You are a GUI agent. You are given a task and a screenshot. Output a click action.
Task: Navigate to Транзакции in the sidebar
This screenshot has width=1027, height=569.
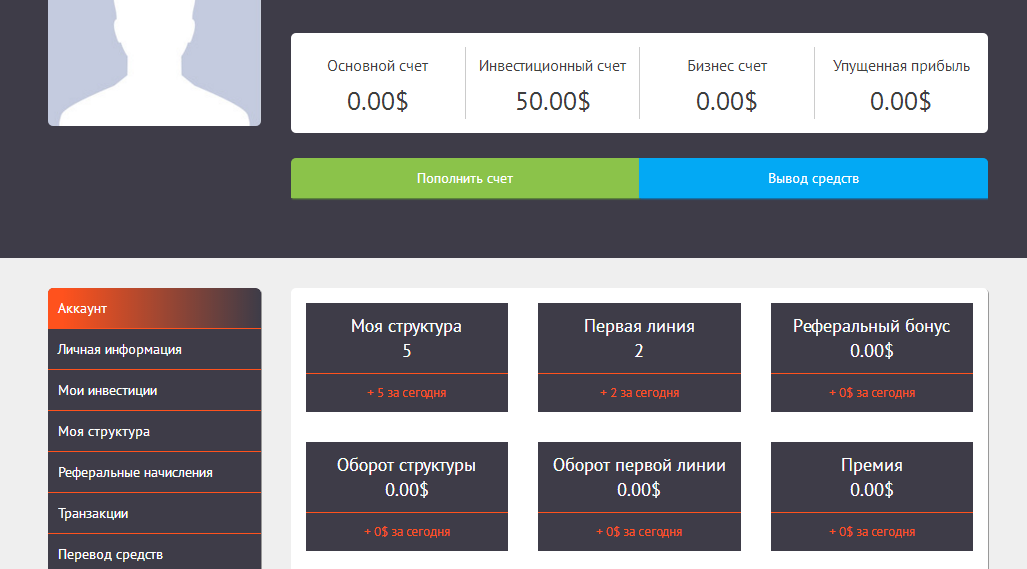[154, 514]
